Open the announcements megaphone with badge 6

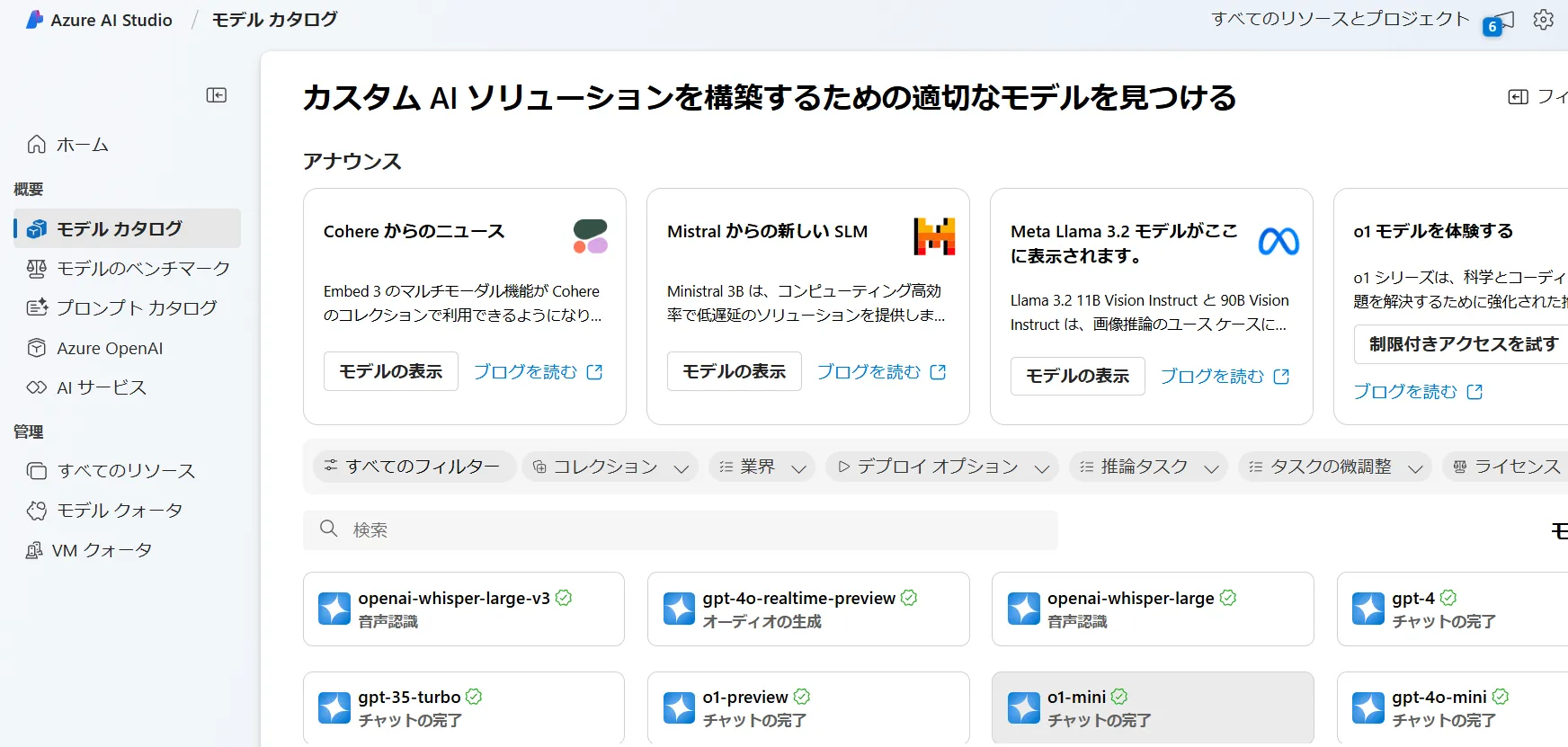click(1500, 22)
